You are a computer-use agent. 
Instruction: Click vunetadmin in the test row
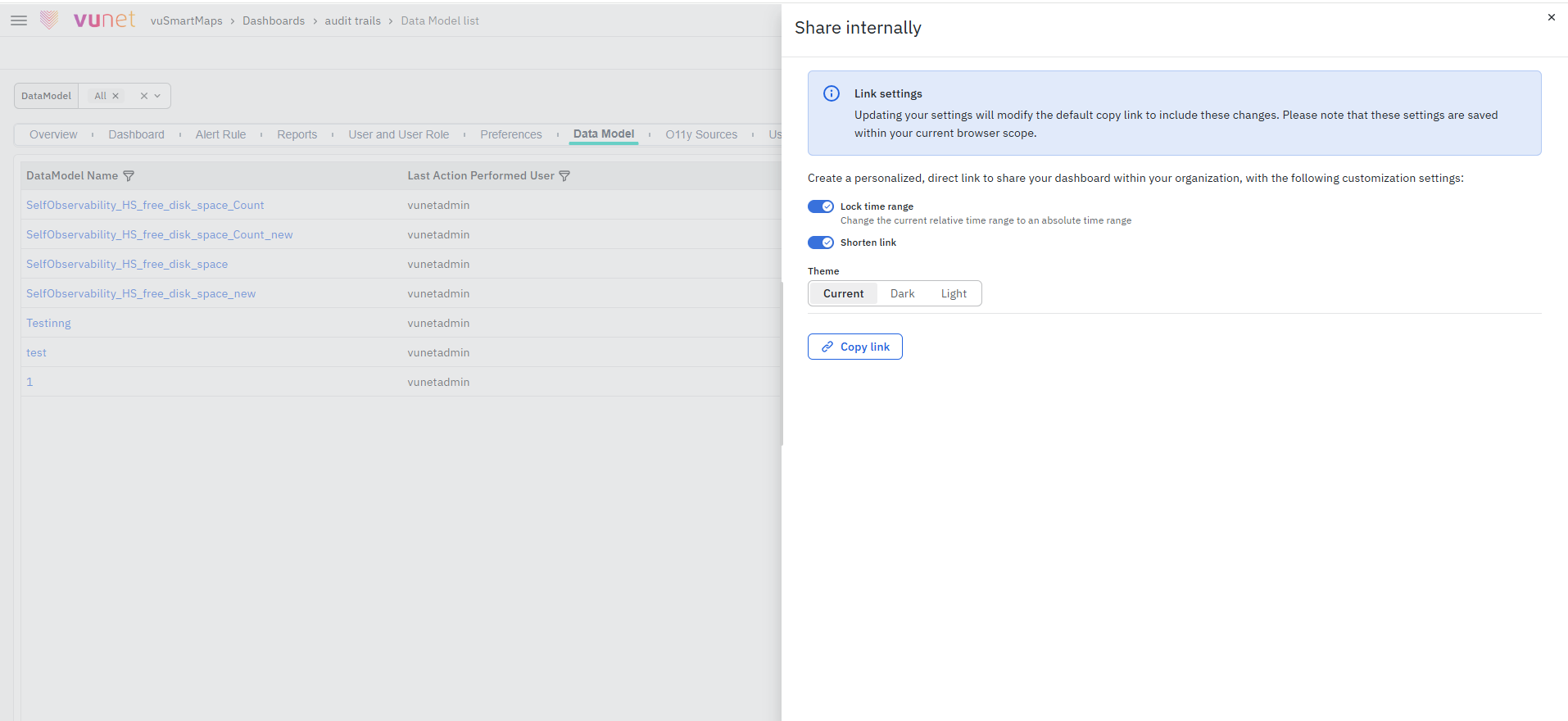pyautogui.click(x=438, y=352)
